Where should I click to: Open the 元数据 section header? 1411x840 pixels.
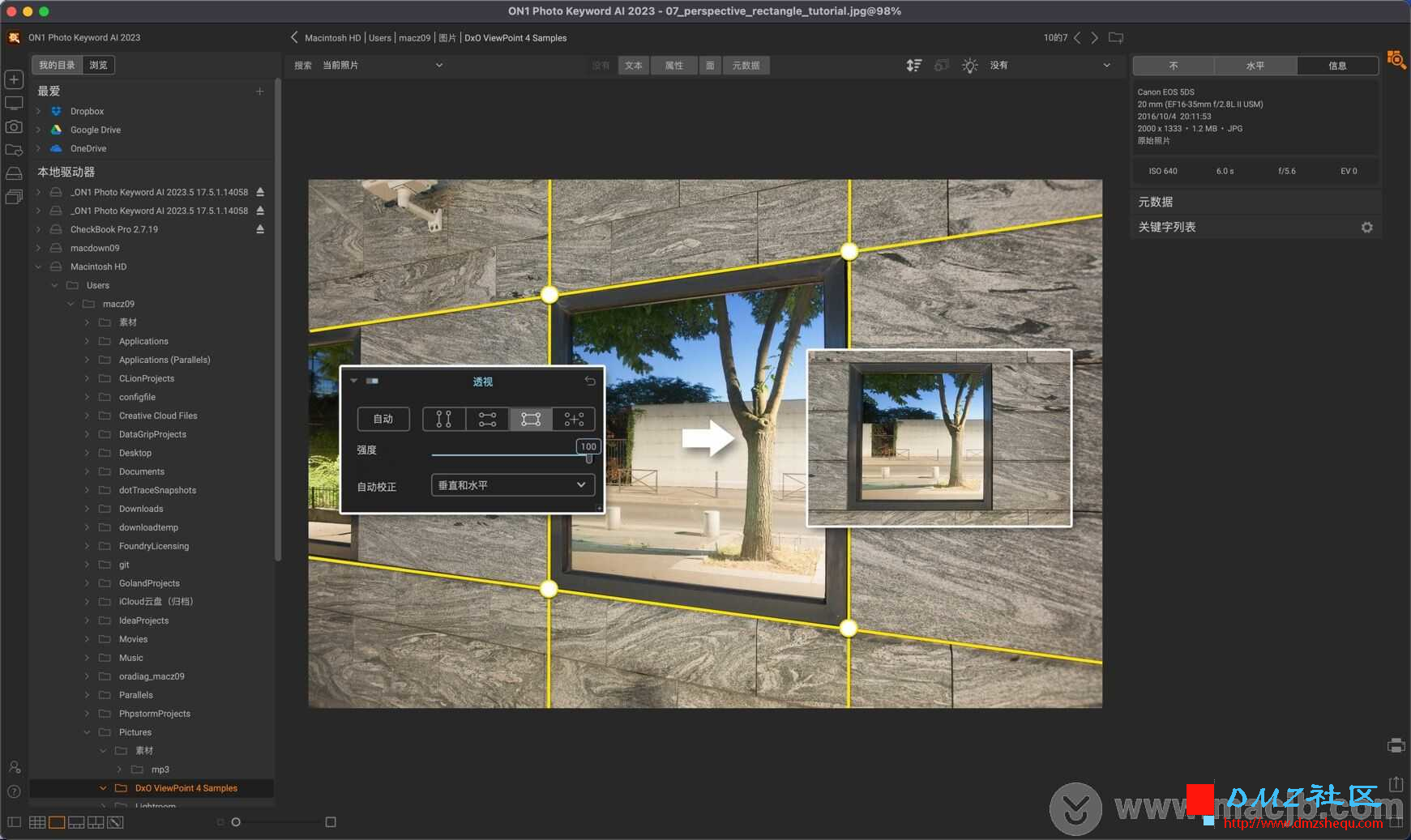(1255, 202)
